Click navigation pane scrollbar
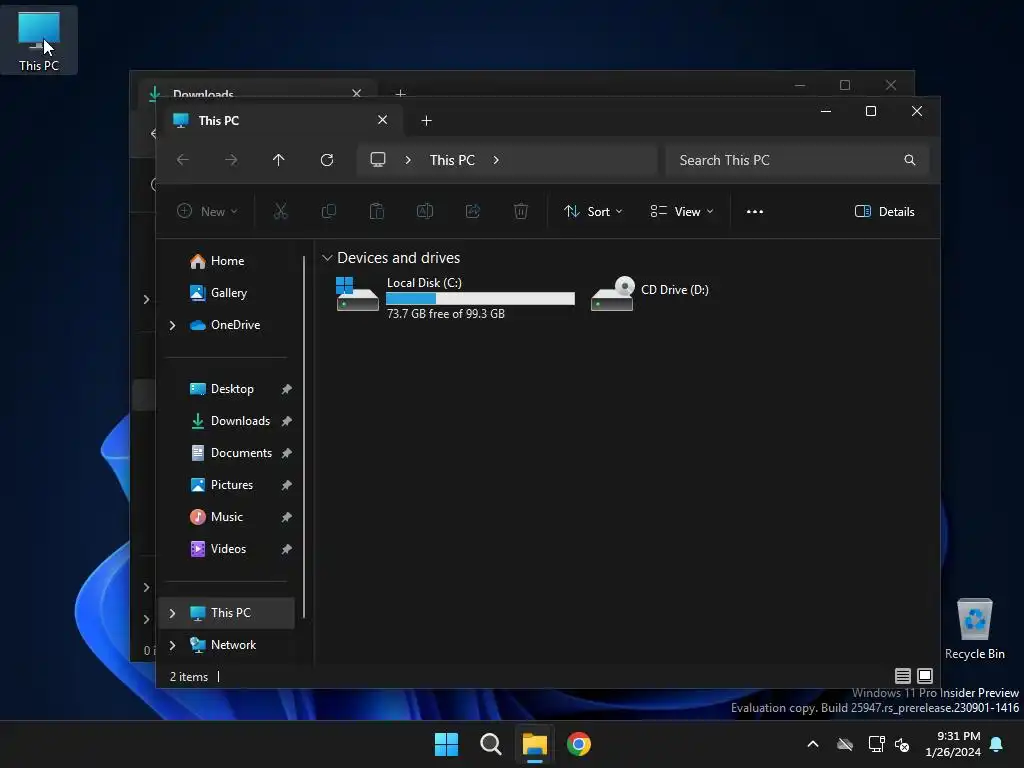Viewport: 1024px width, 768px height. coord(304,436)
